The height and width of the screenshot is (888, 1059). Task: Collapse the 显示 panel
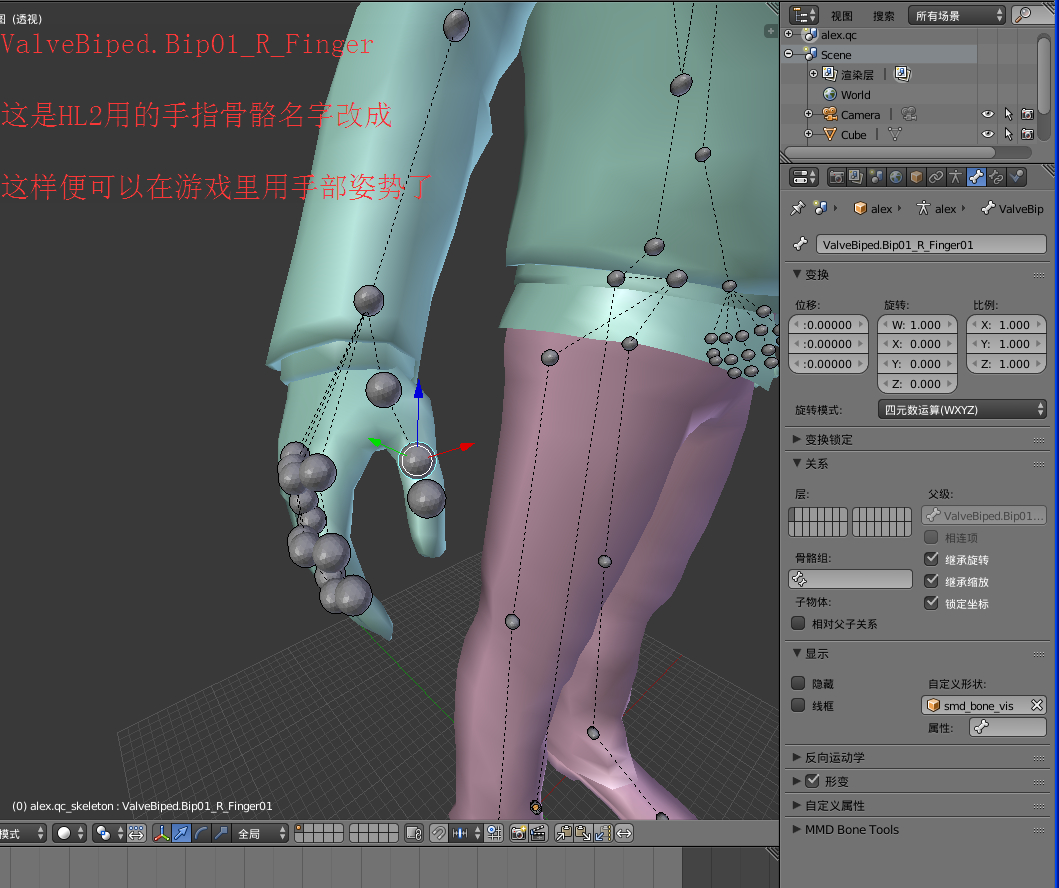tap(798, 652)
